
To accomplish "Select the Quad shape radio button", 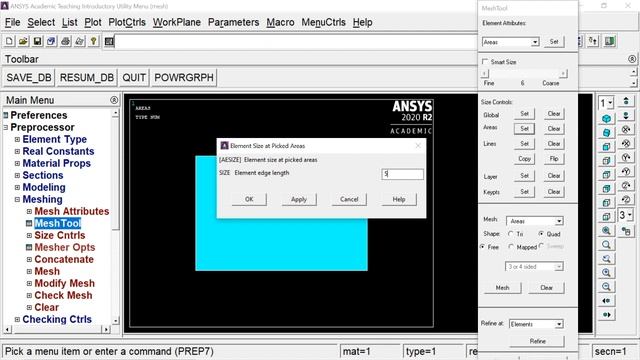I will pyautogui.click(x=541, y=234).
